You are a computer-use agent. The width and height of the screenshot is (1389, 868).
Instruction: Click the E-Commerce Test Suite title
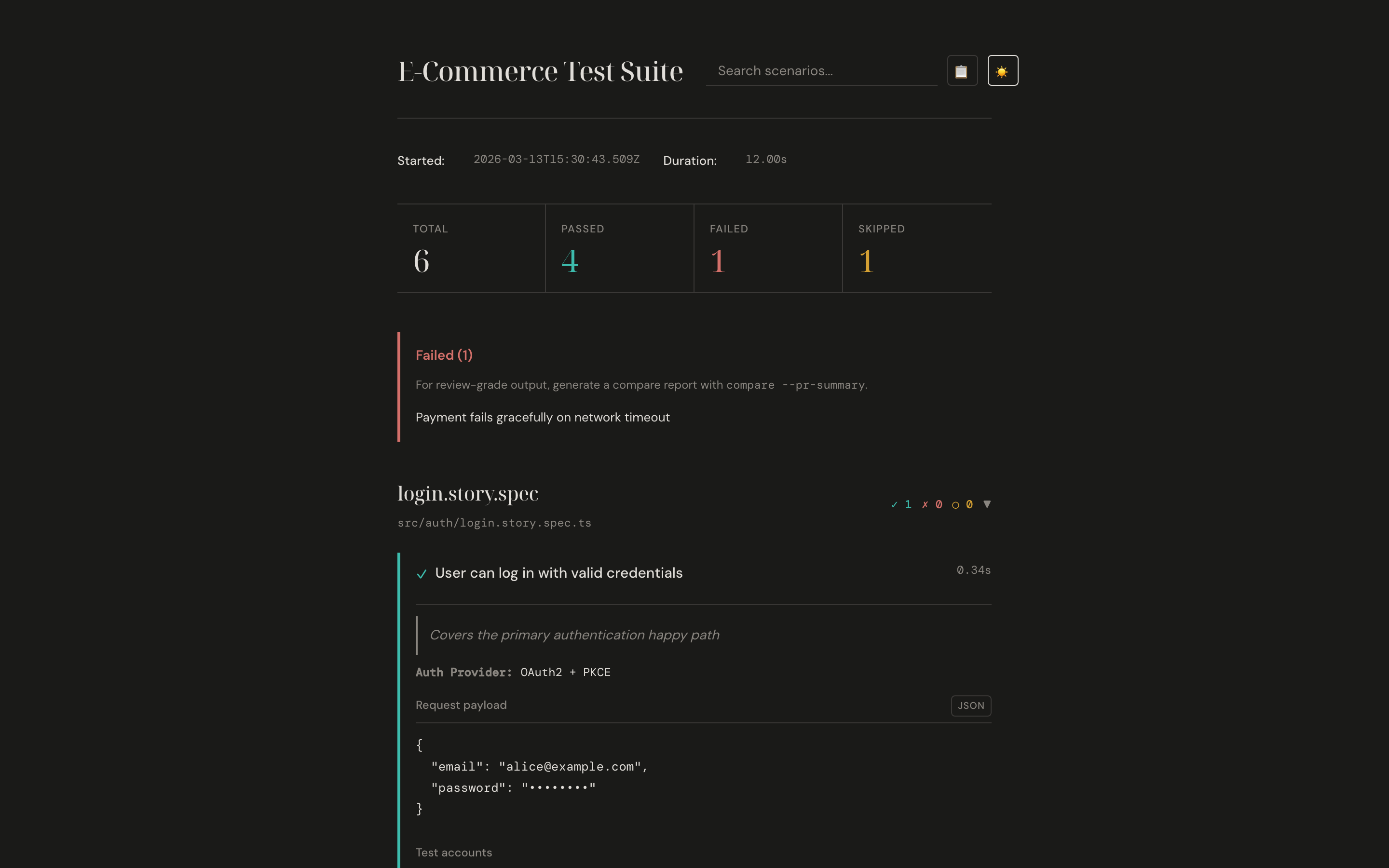click(x=540, y=70)
